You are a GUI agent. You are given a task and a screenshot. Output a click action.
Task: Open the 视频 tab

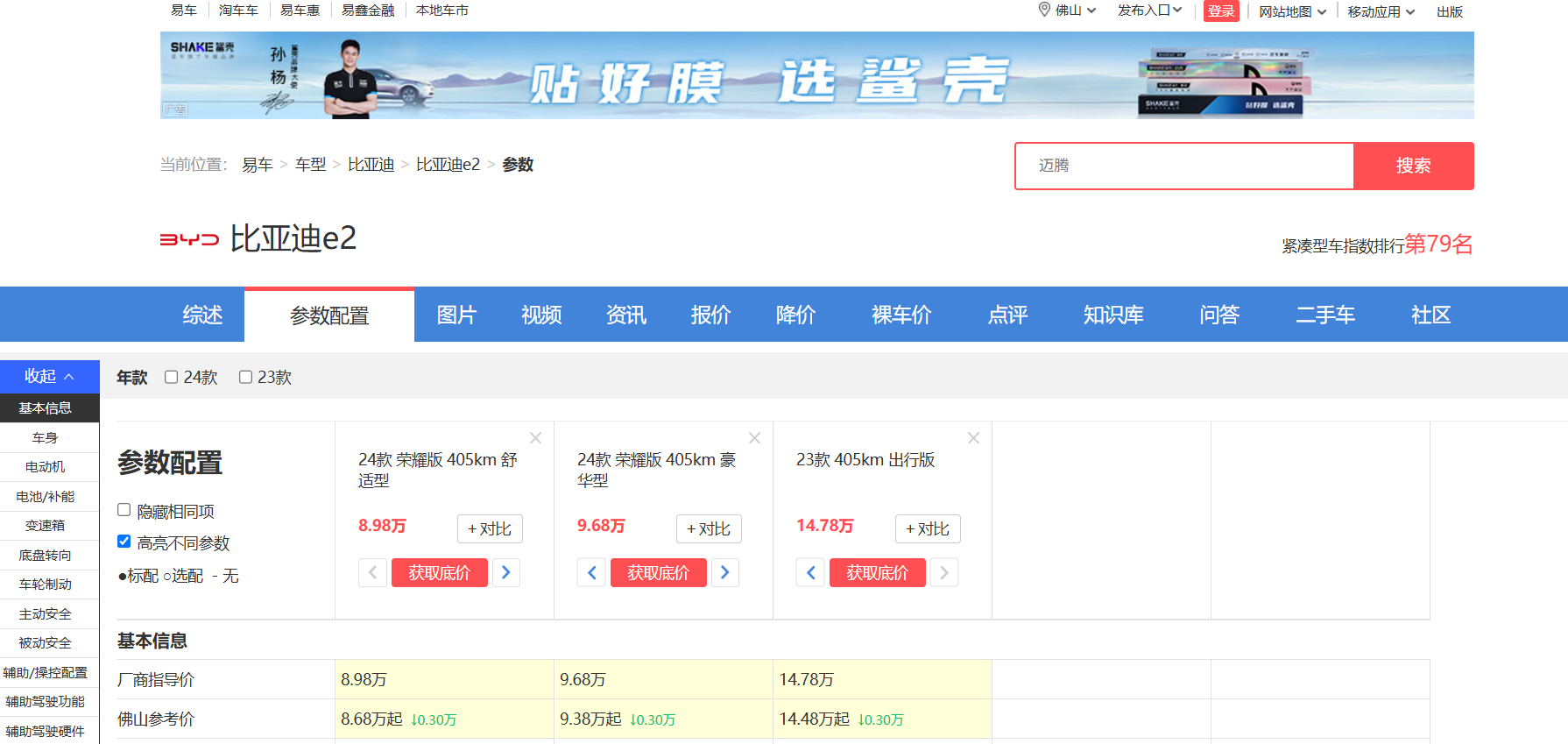click(541, 315)
